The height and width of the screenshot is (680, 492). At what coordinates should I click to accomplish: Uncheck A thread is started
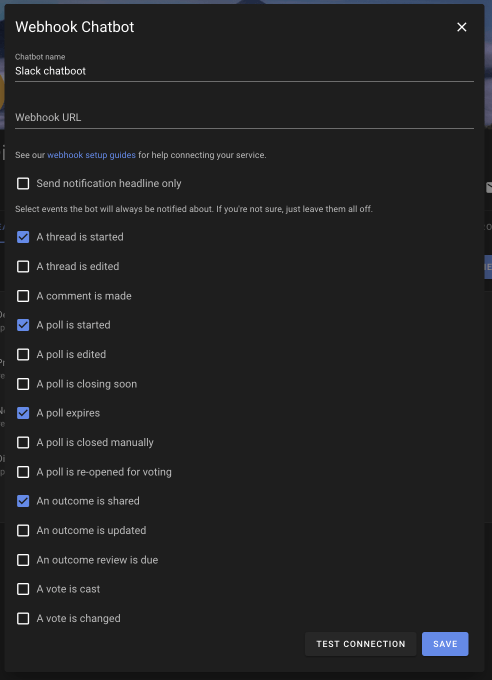coord(23,237)
